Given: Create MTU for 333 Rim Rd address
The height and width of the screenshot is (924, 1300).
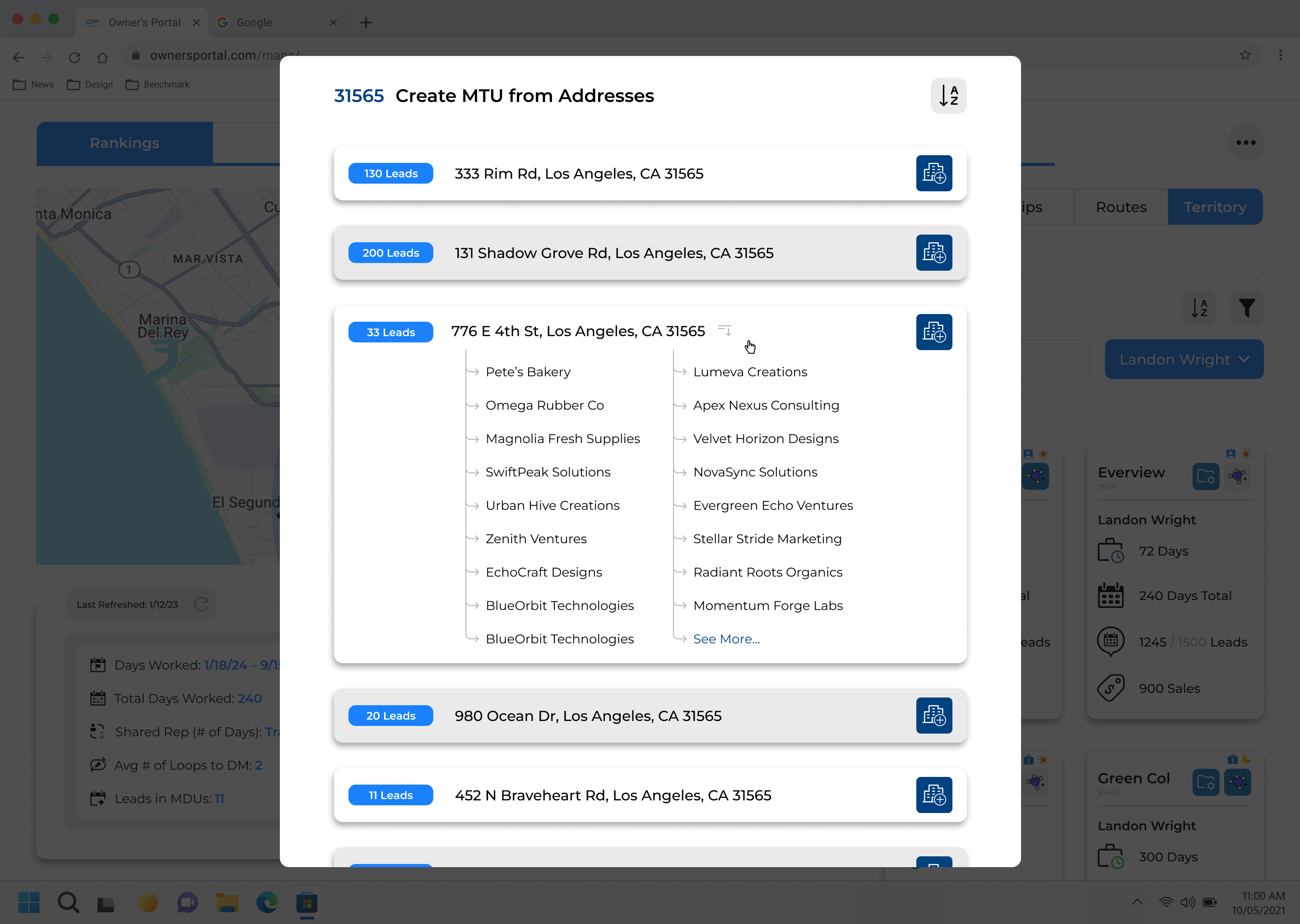Looking at the screenshot, I should coord(933,174).
